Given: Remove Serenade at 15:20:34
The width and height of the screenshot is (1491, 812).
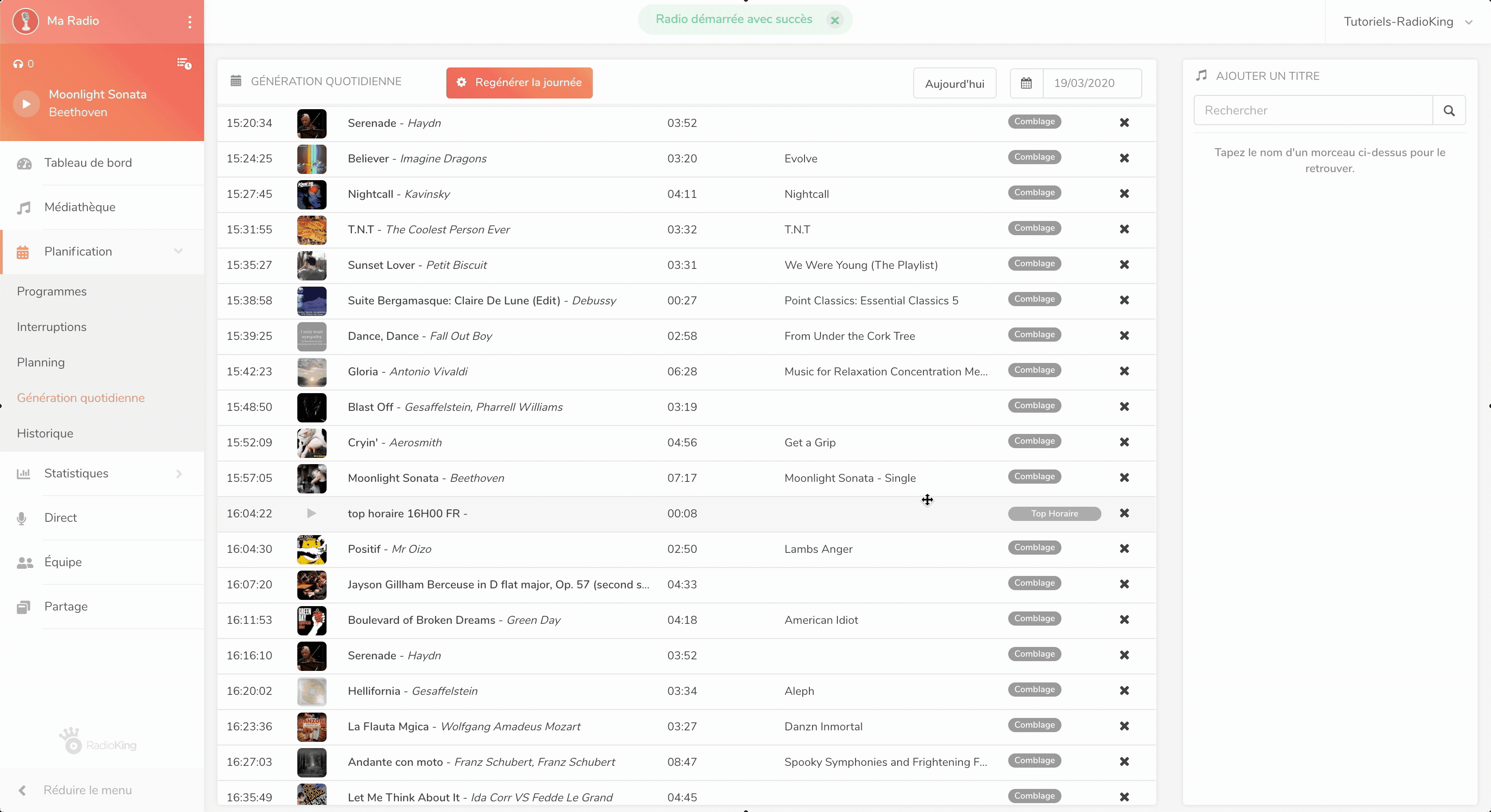Looking at the screenshot, I should click(x=1124, y=123).
